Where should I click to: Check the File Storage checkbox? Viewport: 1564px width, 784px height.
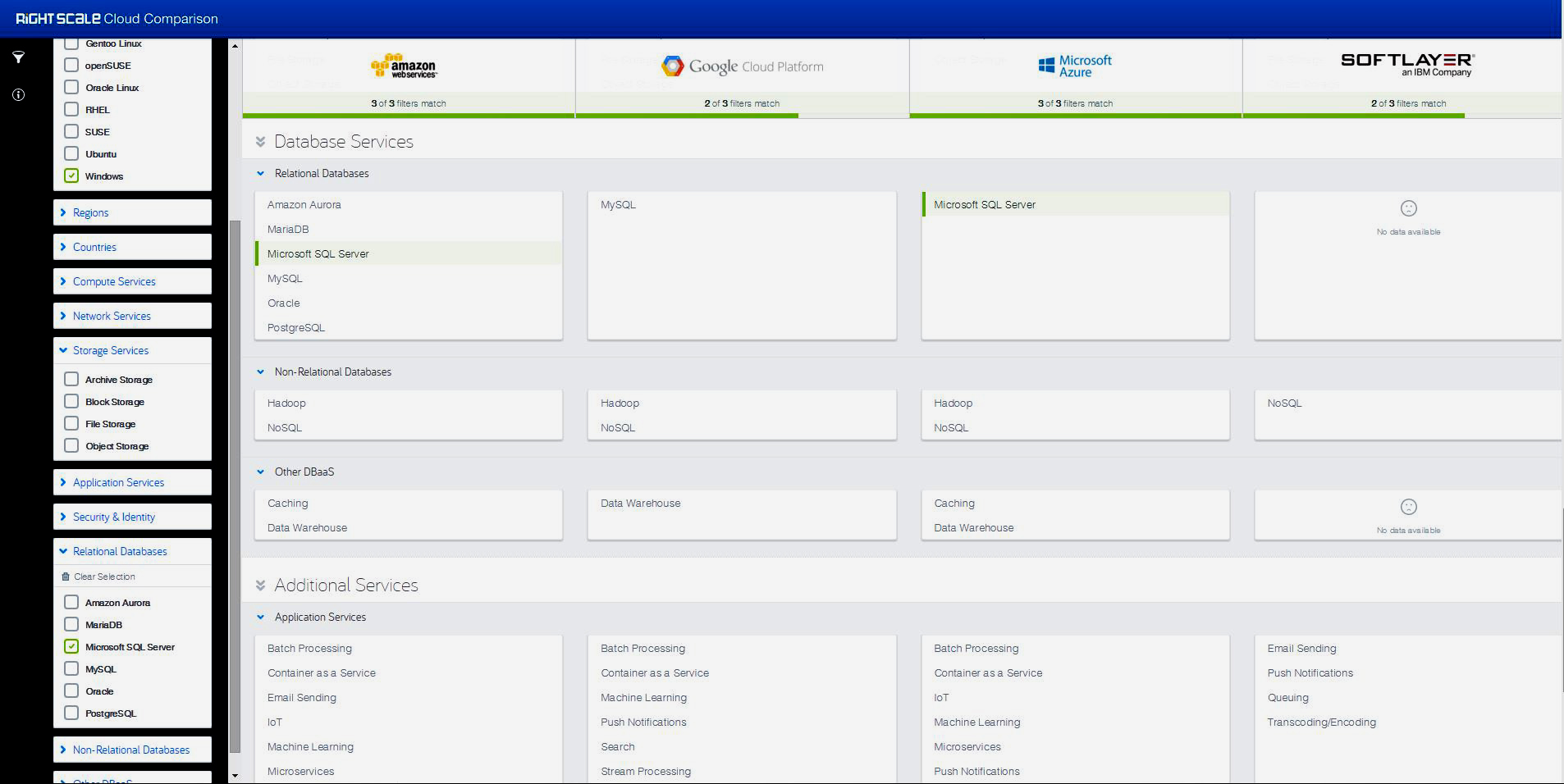tap(71, 423)
